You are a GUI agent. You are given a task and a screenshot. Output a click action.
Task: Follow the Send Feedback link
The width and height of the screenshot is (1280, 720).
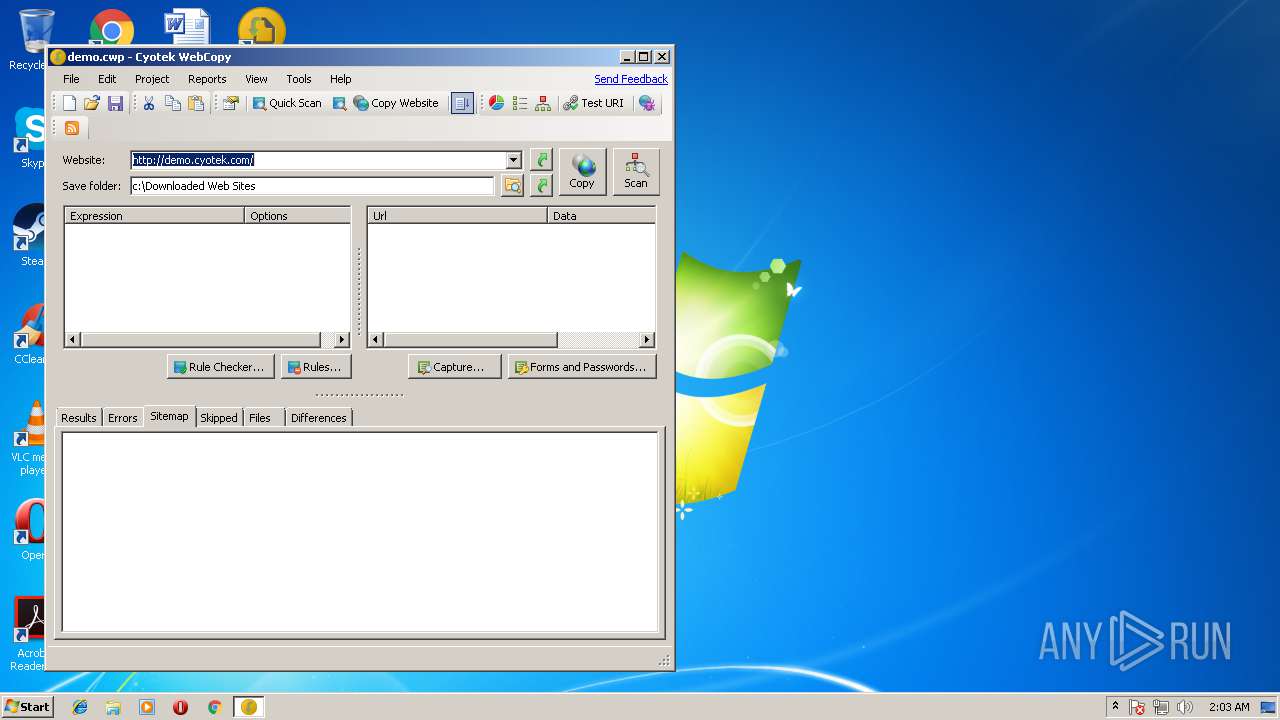[x=631, y=79]
